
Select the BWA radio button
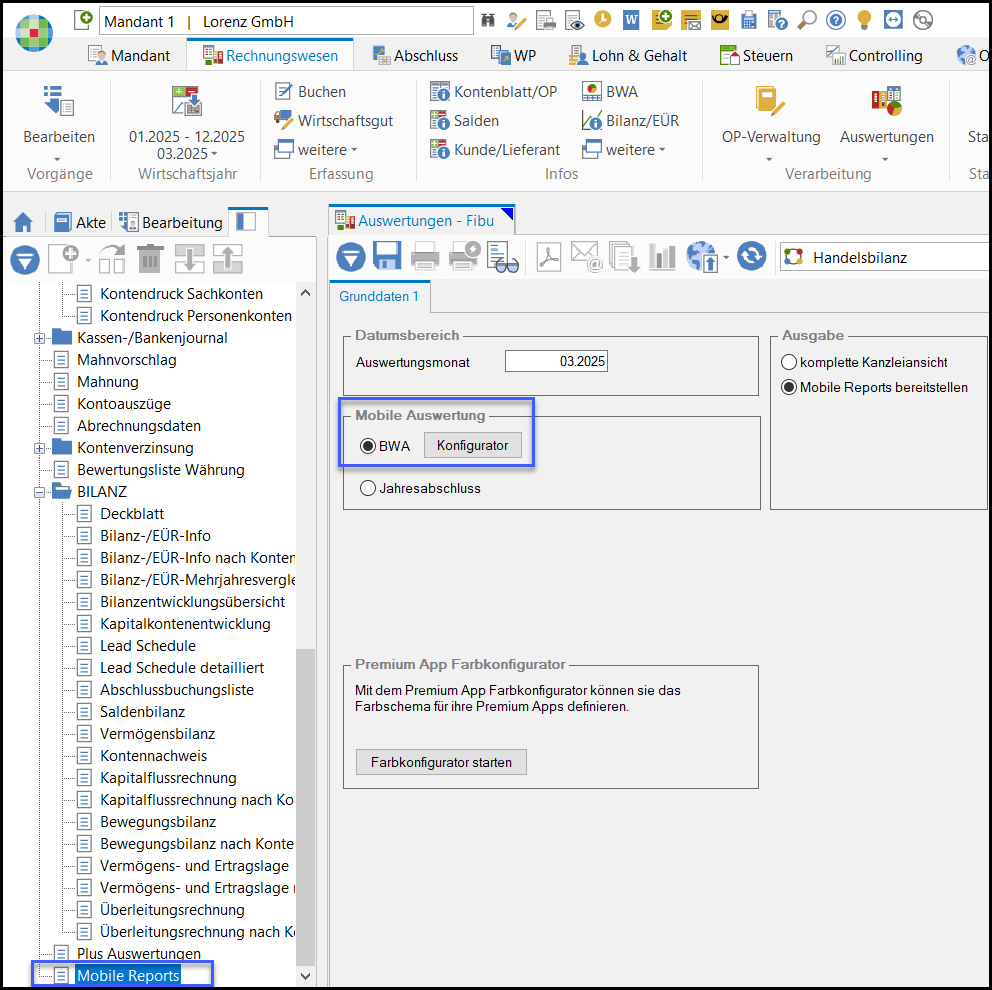[368, 446]
